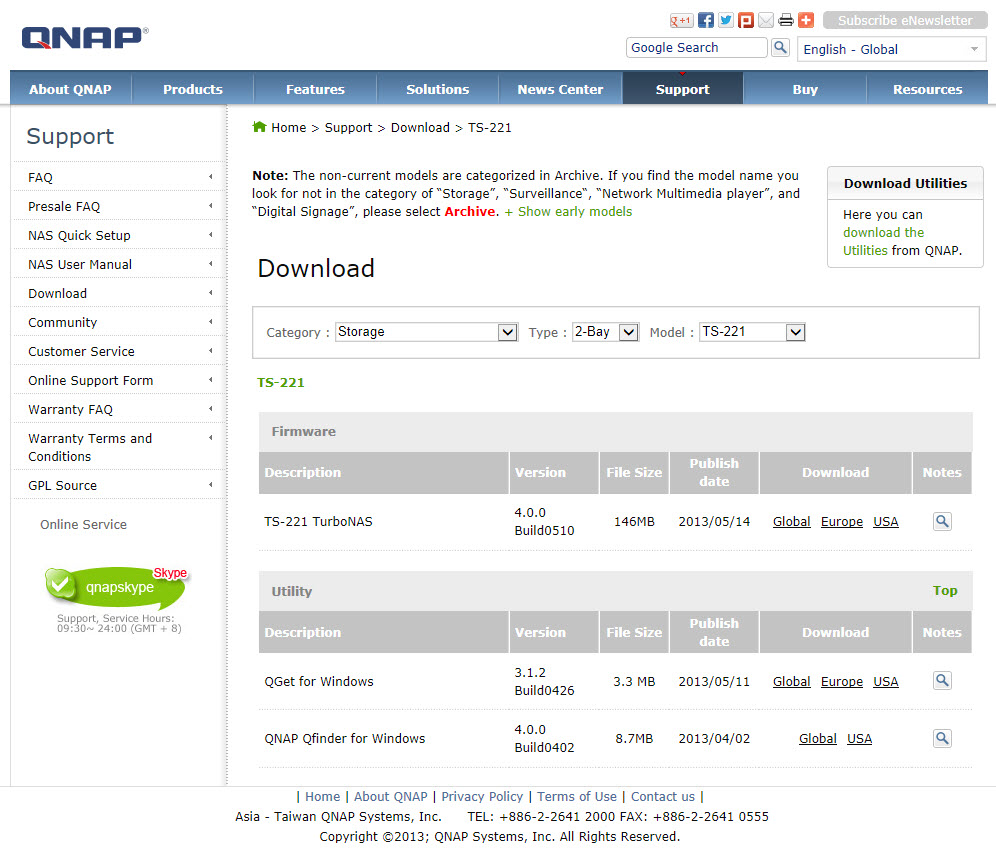Image resolution: width=996 pixels, height=855 pixels.
Task: Expand the NAS User Manual sidebar arrow
Action: [210, 264]
